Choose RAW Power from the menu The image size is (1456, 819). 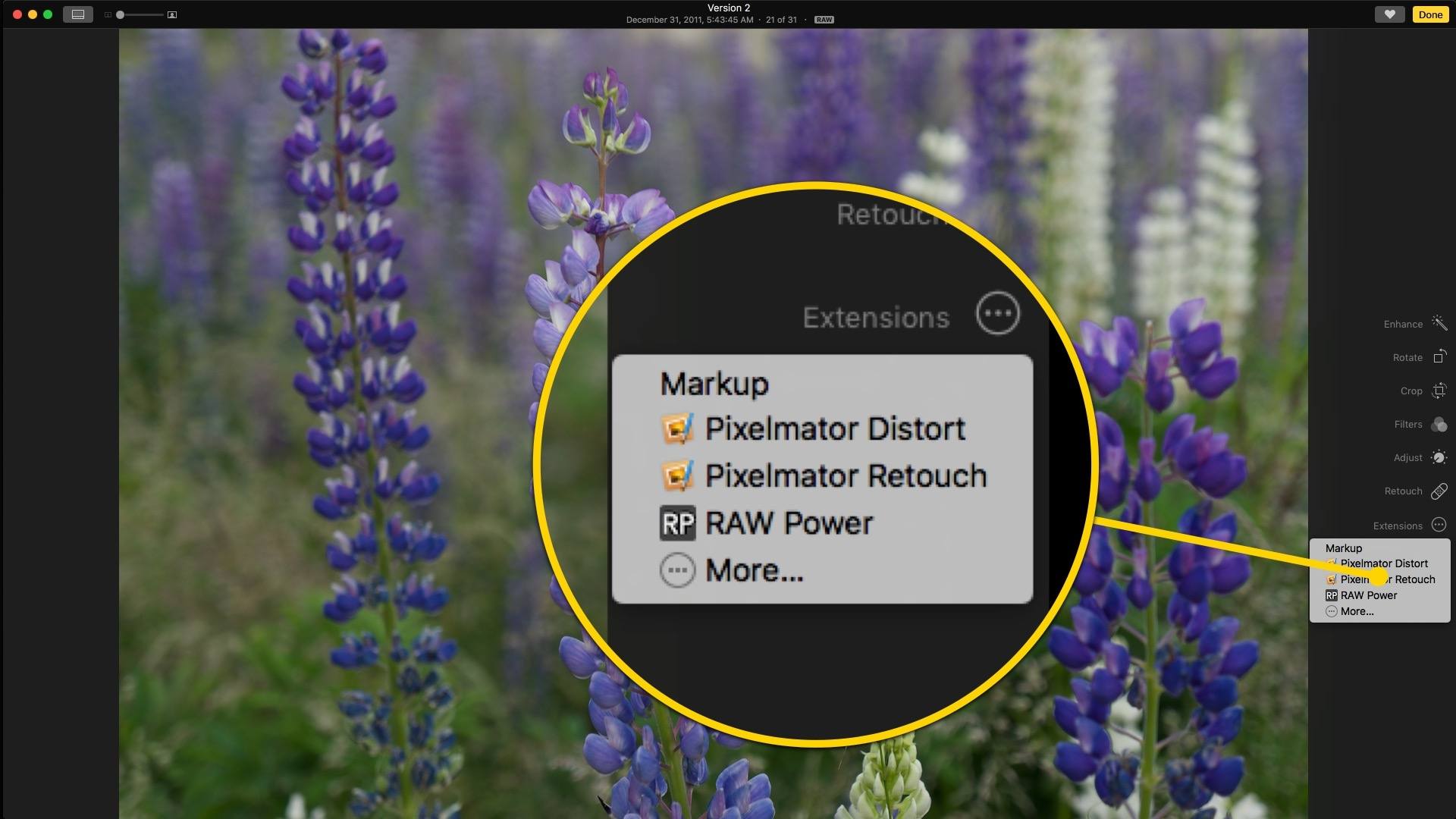pos(1379,595)
